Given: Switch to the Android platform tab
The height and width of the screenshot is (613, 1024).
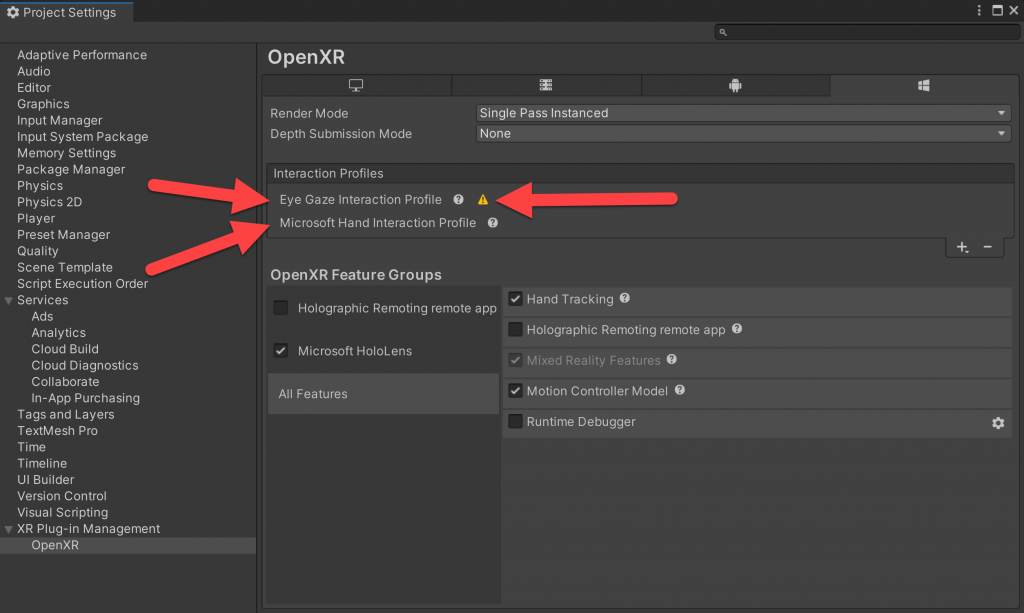Looking at the screenshot, I should point(735,86).
